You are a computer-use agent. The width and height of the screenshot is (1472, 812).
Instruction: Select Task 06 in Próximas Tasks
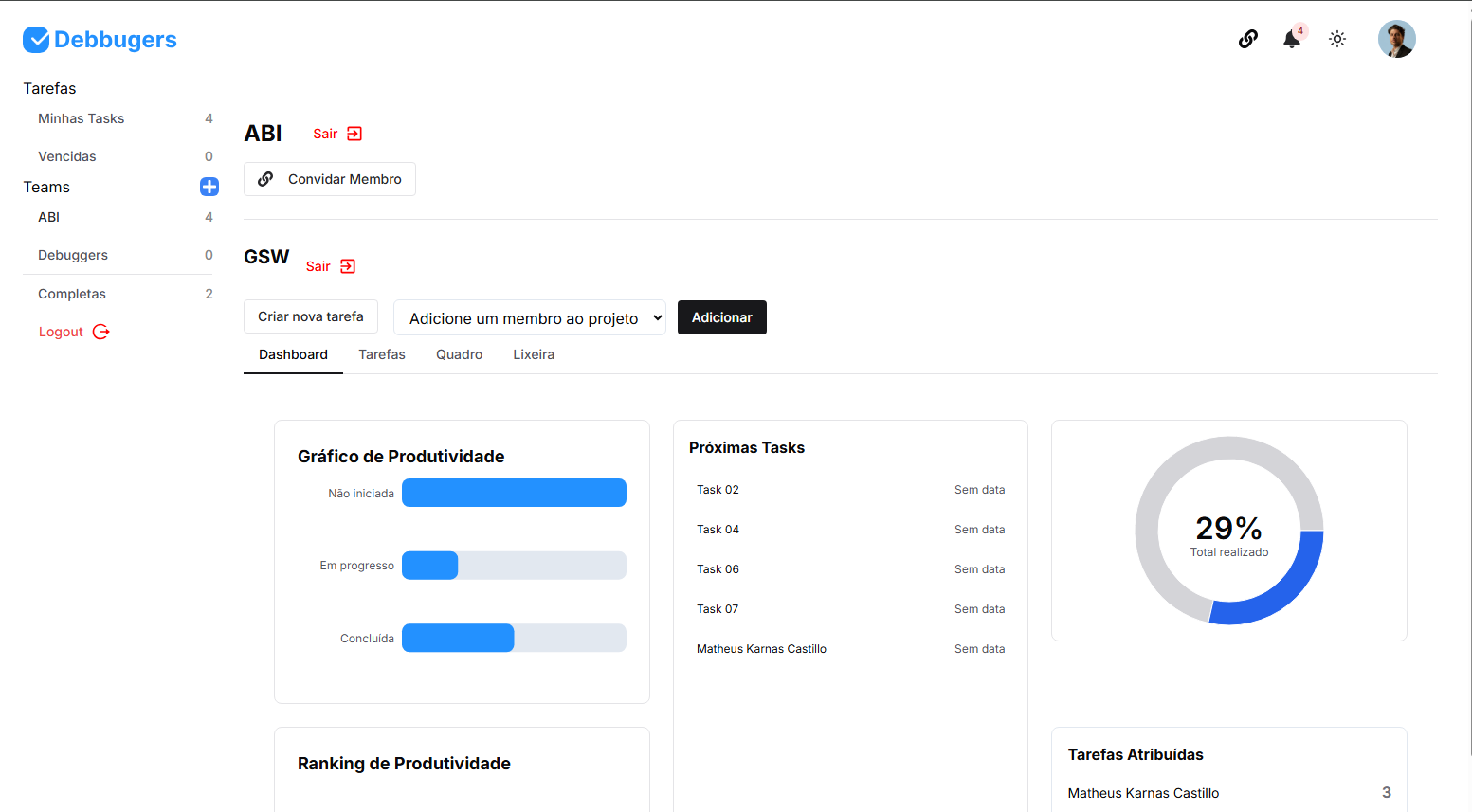(x=718, y=568)
